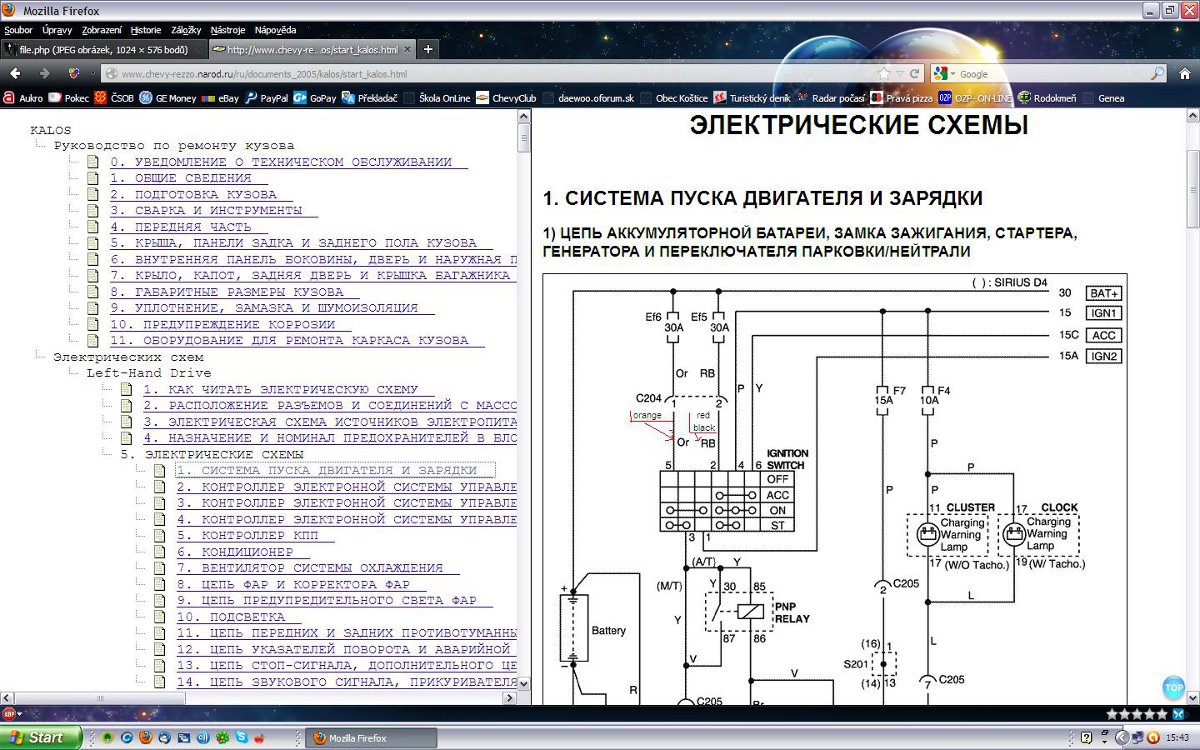Reload the page using the address bar icon
This screenshot has width=1200, height=750.
pos(916,74)
